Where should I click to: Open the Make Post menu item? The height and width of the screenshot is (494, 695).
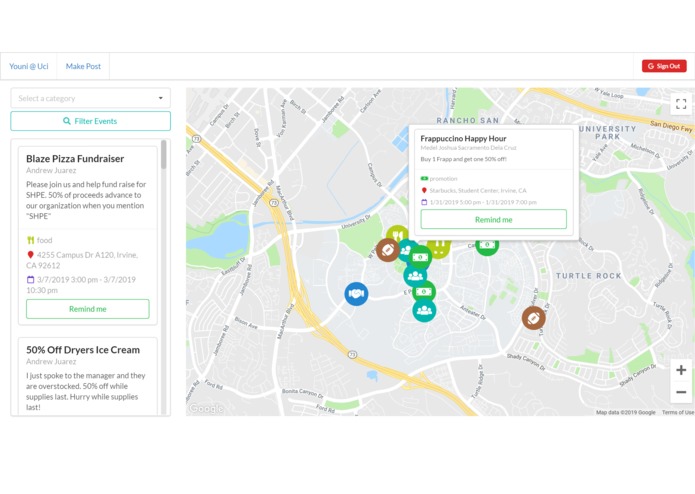pos(83,66)
